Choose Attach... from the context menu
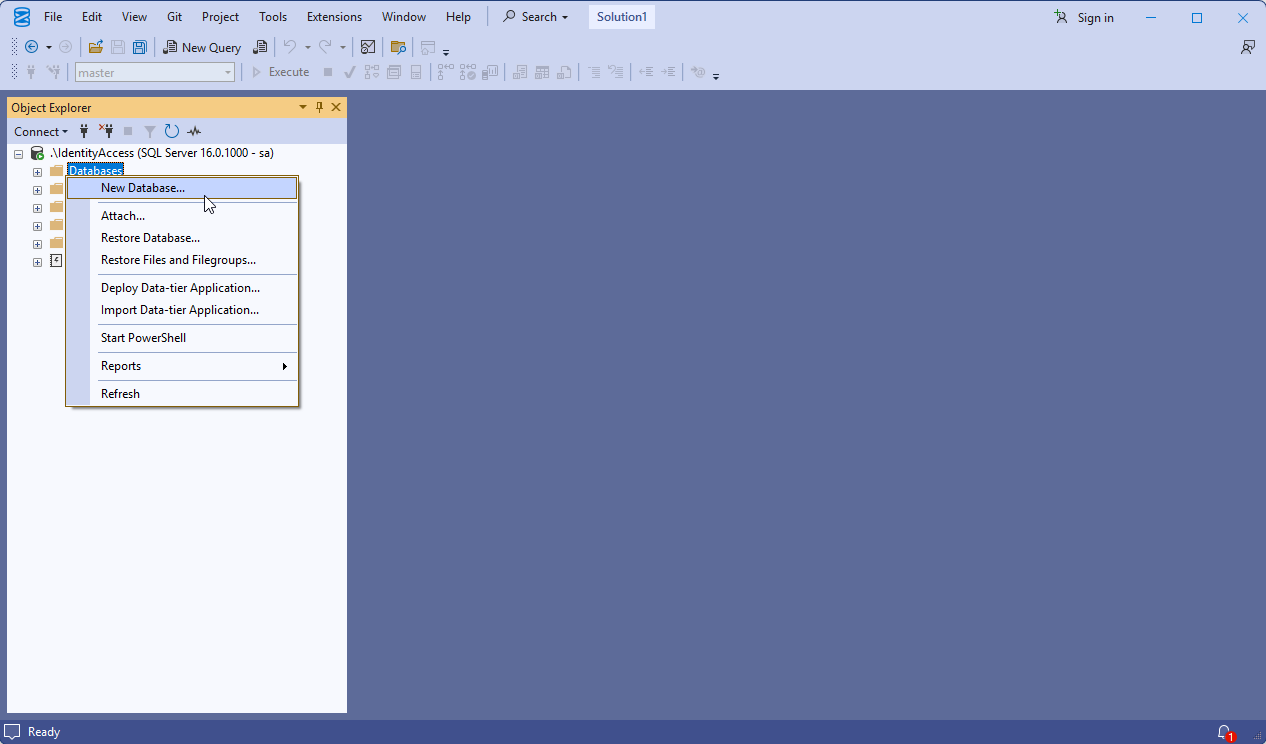The image size is (1266, 744). coord(182,216)
